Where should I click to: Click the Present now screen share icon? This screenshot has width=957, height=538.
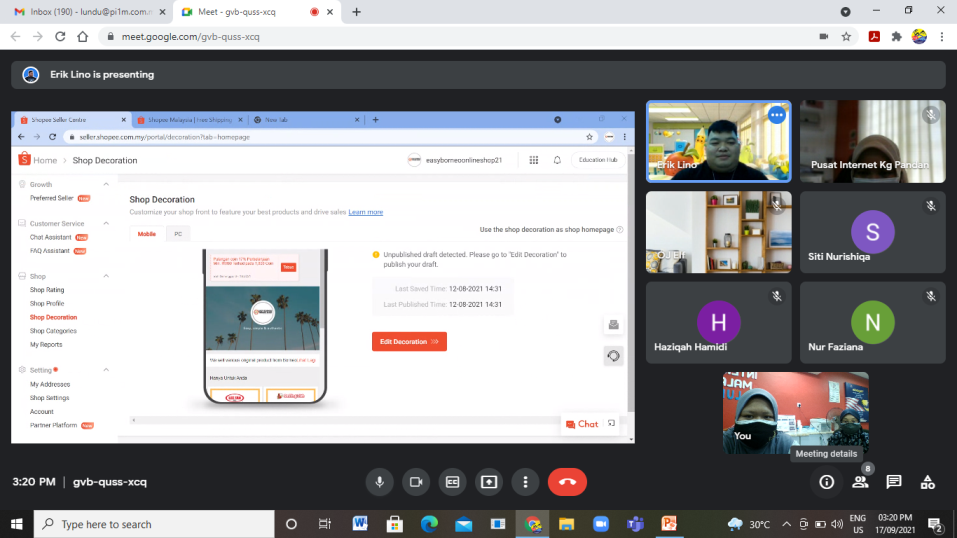click(x=489, y=482)
